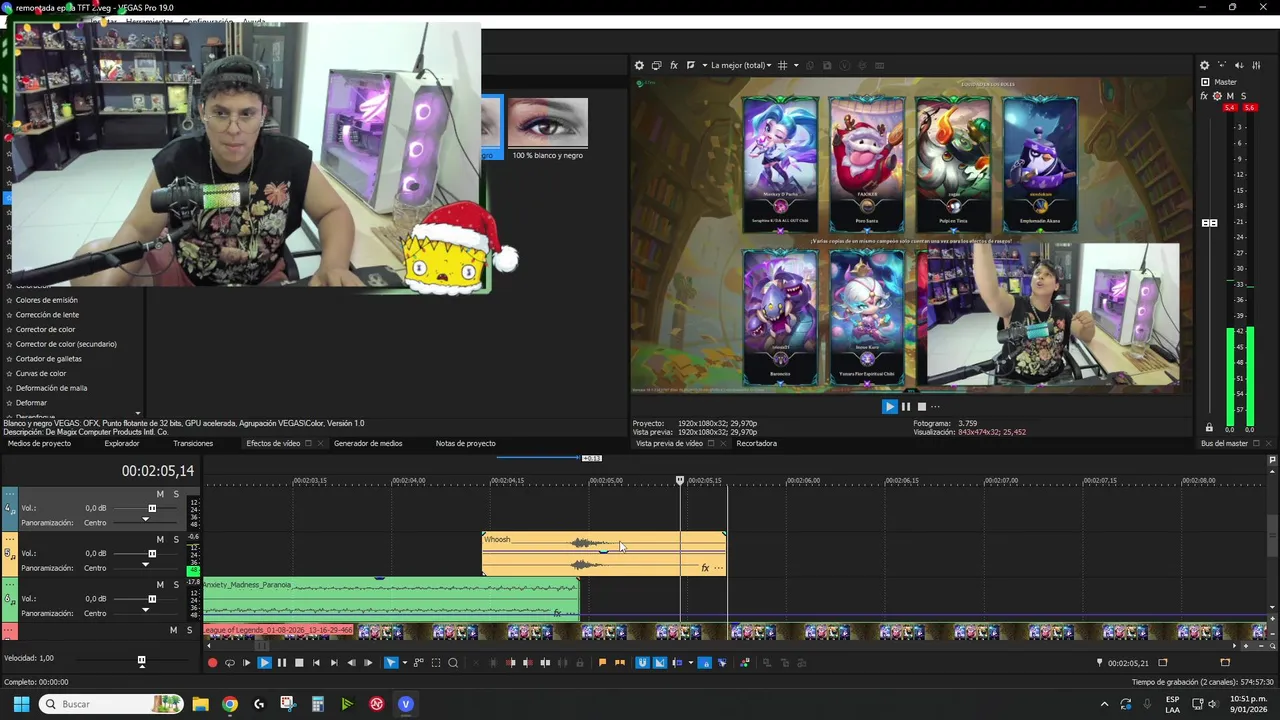Click Master automation settings gear icon
Image resolution: width=1280 pixels, height=720 pixels.
point(1217,96)
